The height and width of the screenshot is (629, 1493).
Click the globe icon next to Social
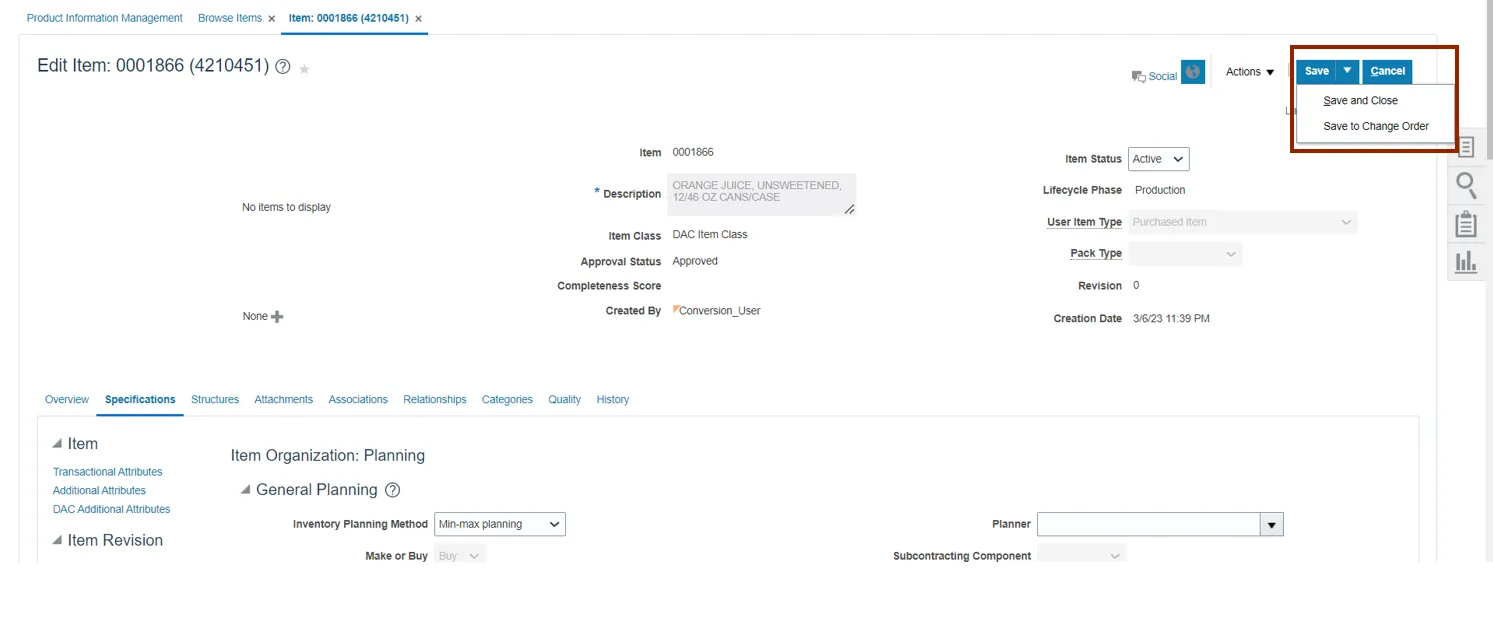(1192, 73)
